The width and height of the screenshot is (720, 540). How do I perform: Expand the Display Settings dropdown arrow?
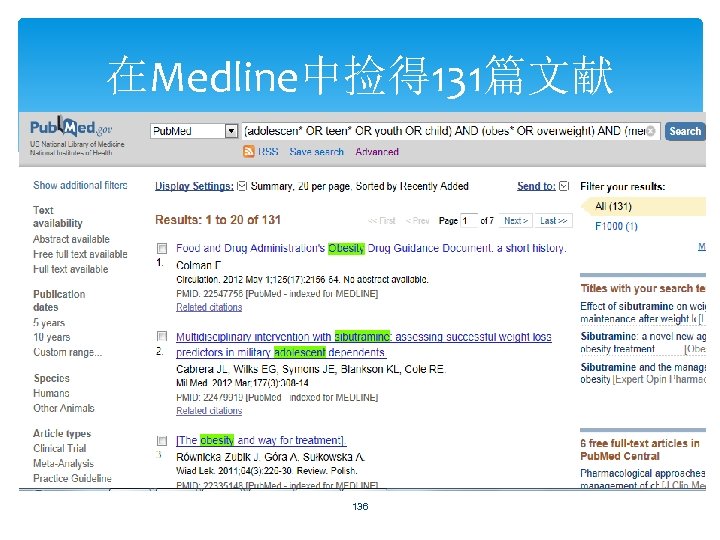click(x=242, y=186)
